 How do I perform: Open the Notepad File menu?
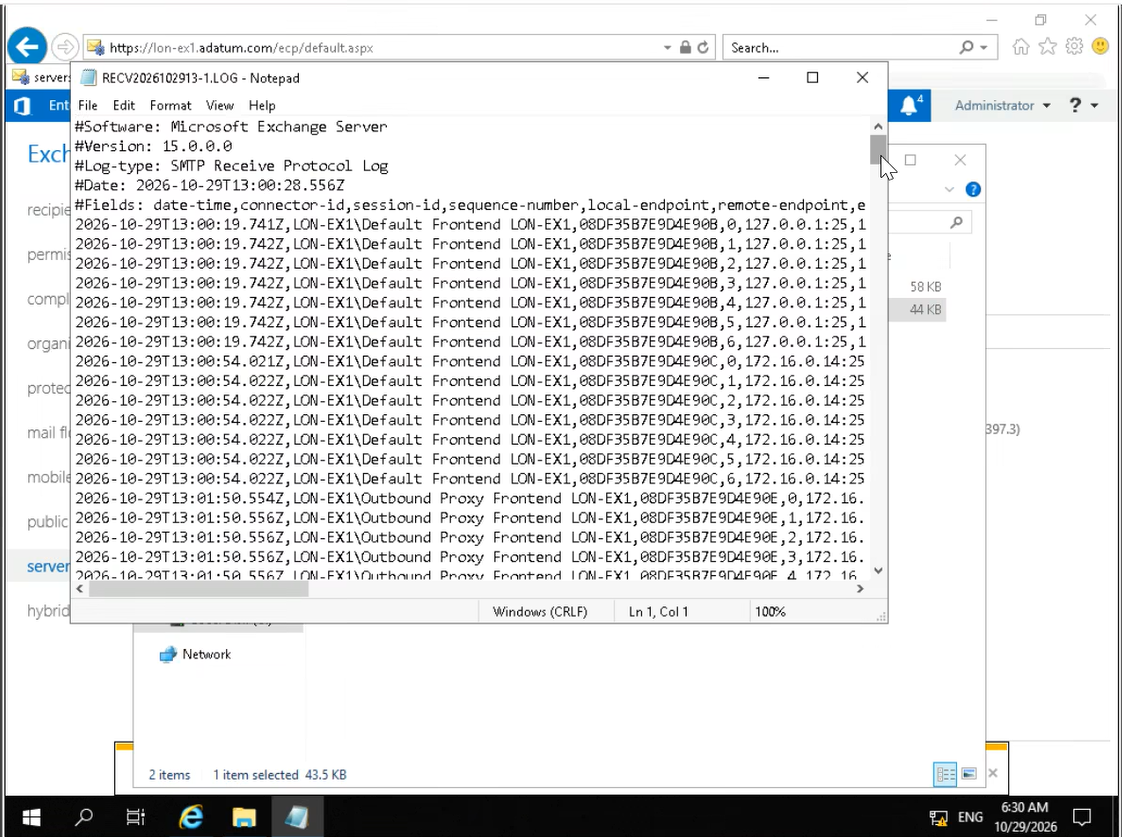point(87,105)
